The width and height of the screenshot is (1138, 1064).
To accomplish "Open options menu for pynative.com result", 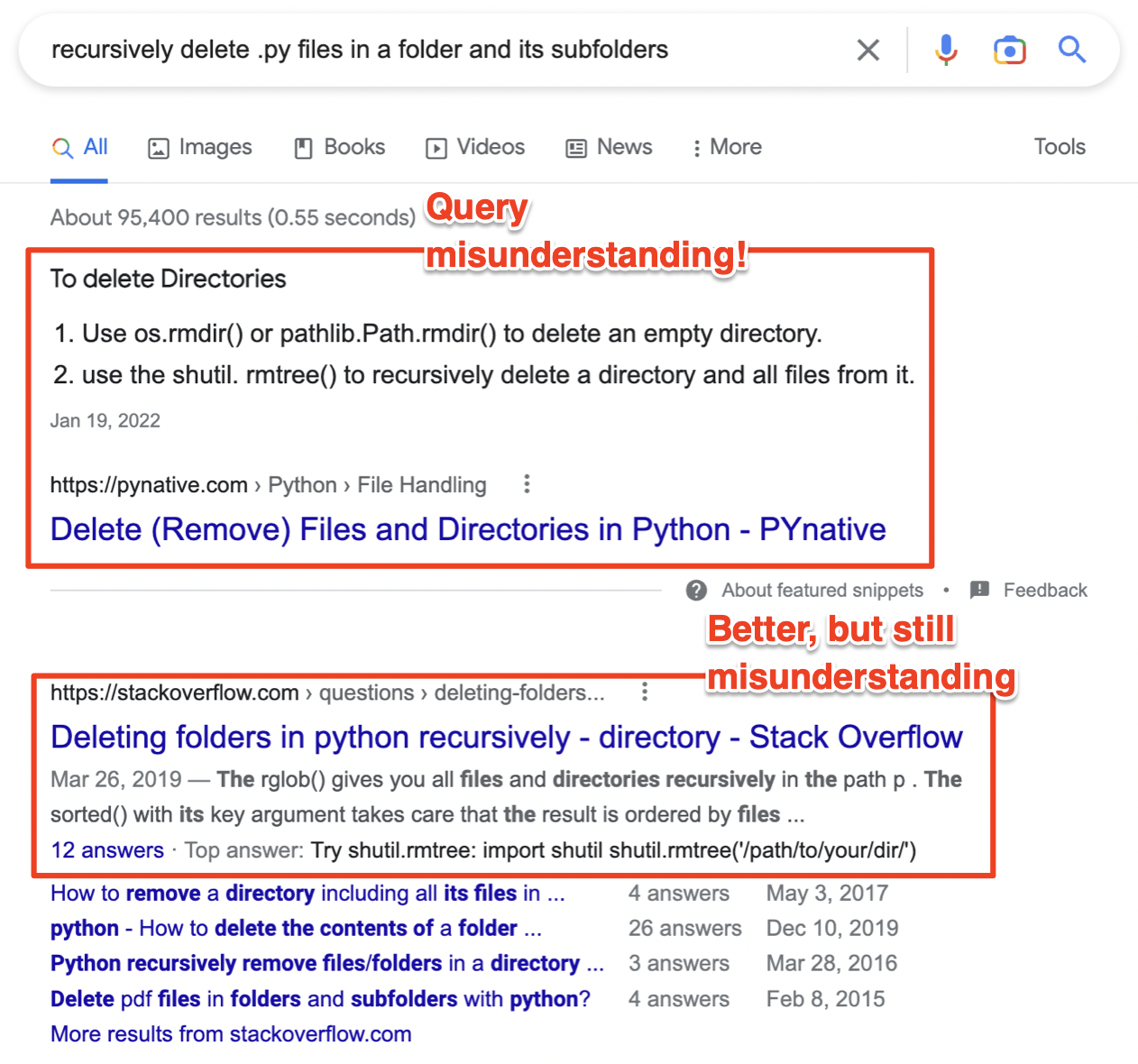I will tap(527, 484).
